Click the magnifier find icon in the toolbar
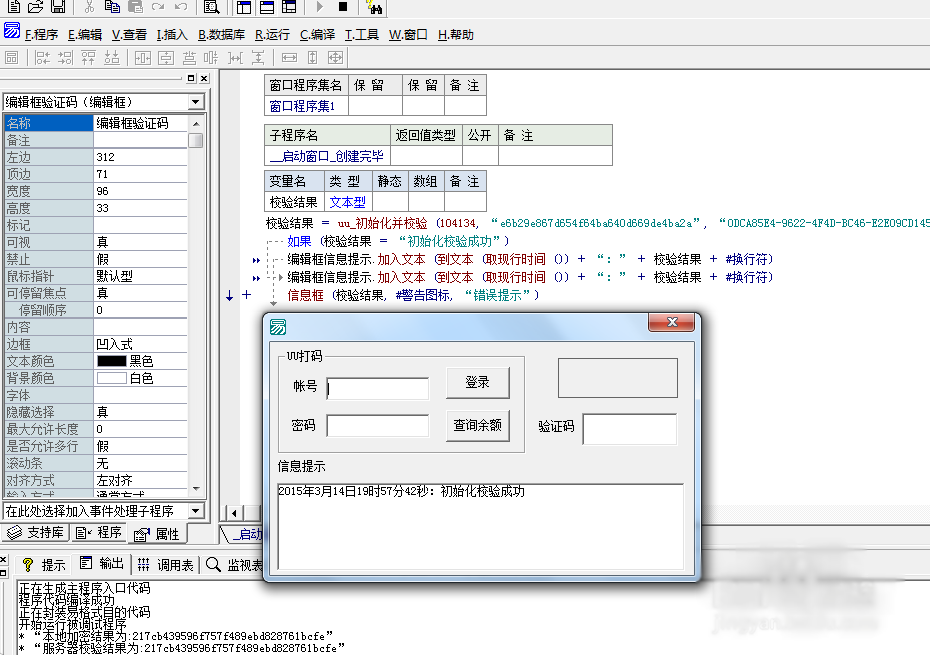Screen dimensions: 930x655 click(211, 7)
